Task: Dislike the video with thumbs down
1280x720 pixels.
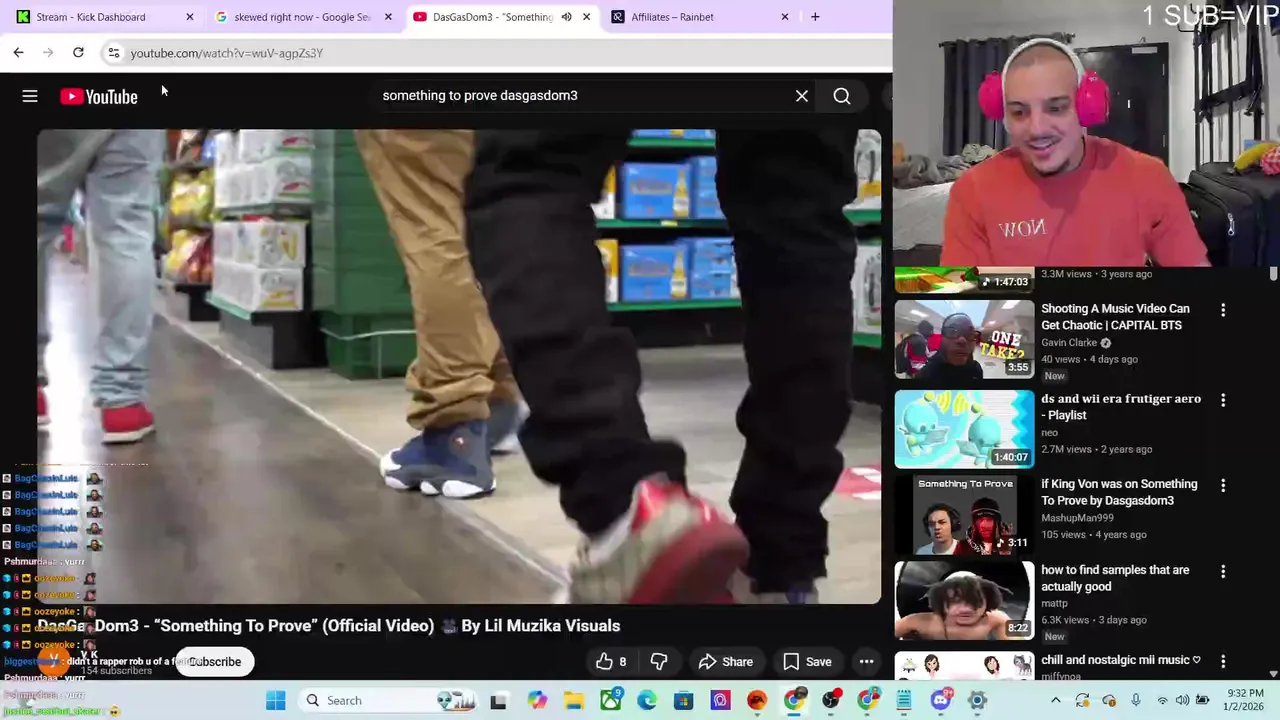Action: click(659, 661)
